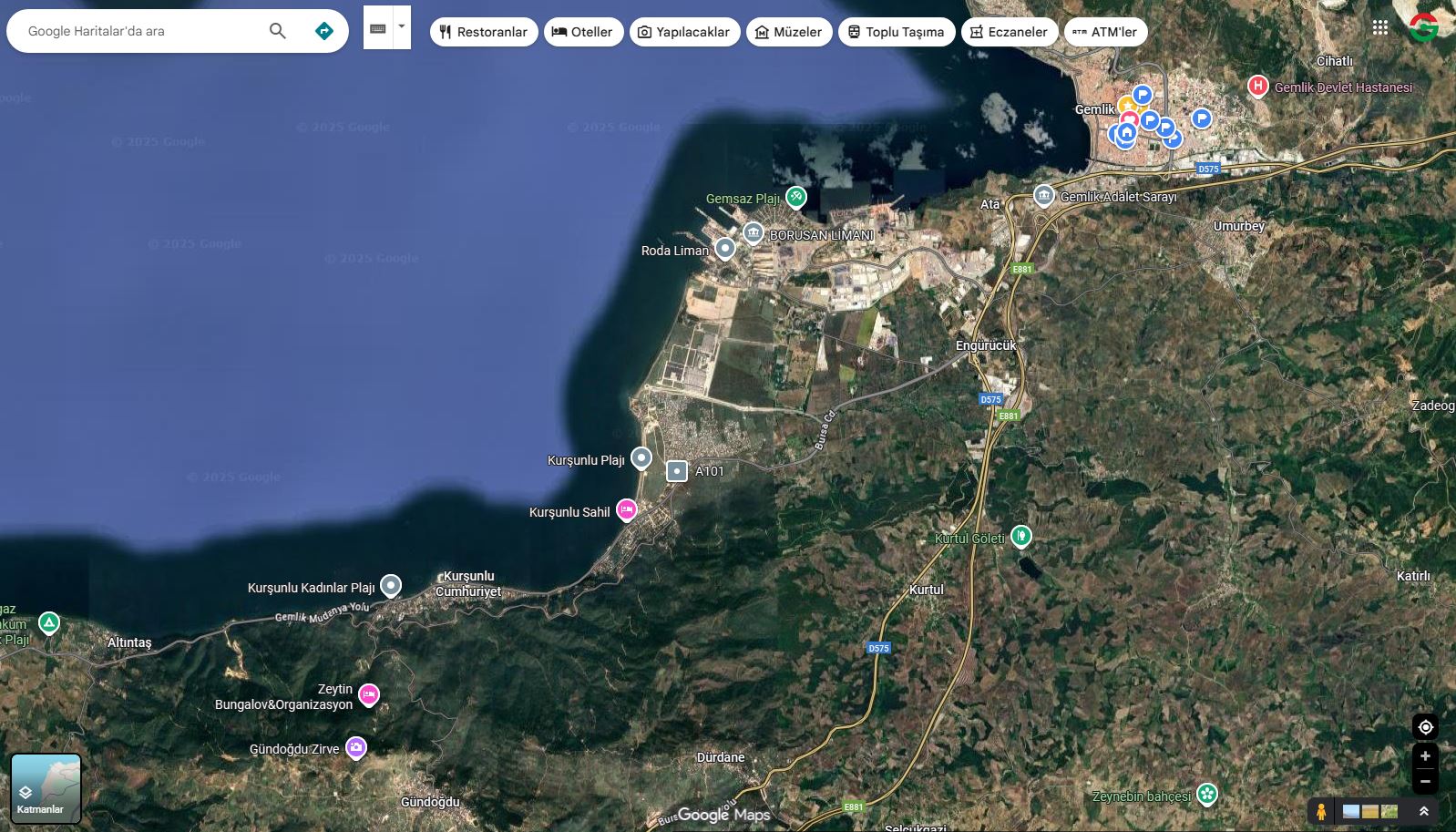Viewport: 1456px width, 832px height.
Task: Open the Google apps grid
Action: [1379, 27]
